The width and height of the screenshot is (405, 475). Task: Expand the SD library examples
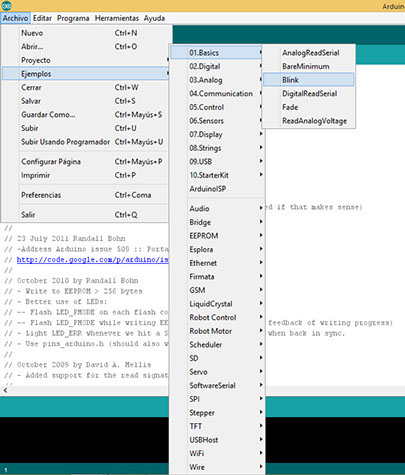pyautogui.click(x=217, y=359)
